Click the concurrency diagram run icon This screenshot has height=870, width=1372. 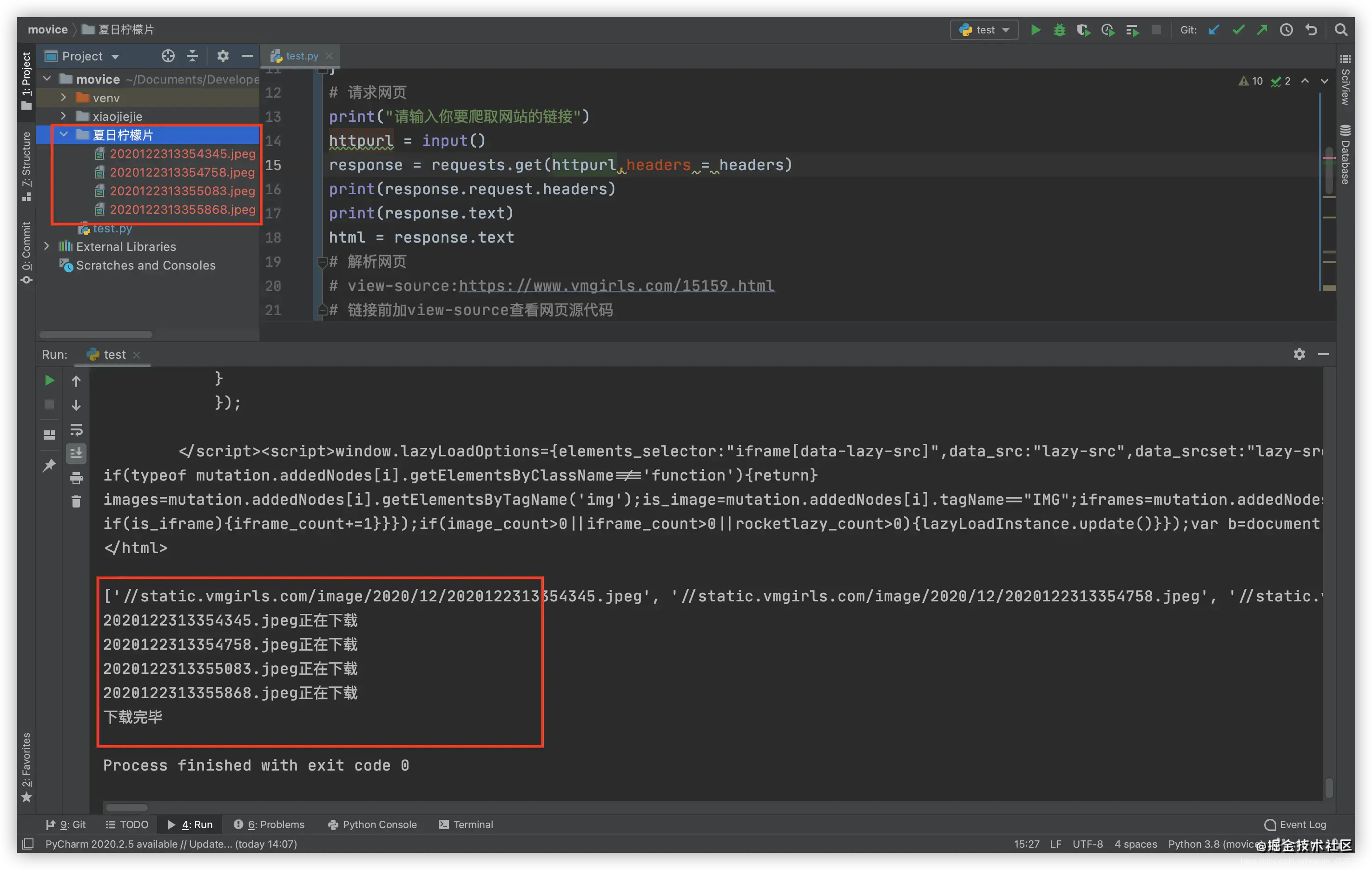pyautogui.click(x=1132, y=30)
